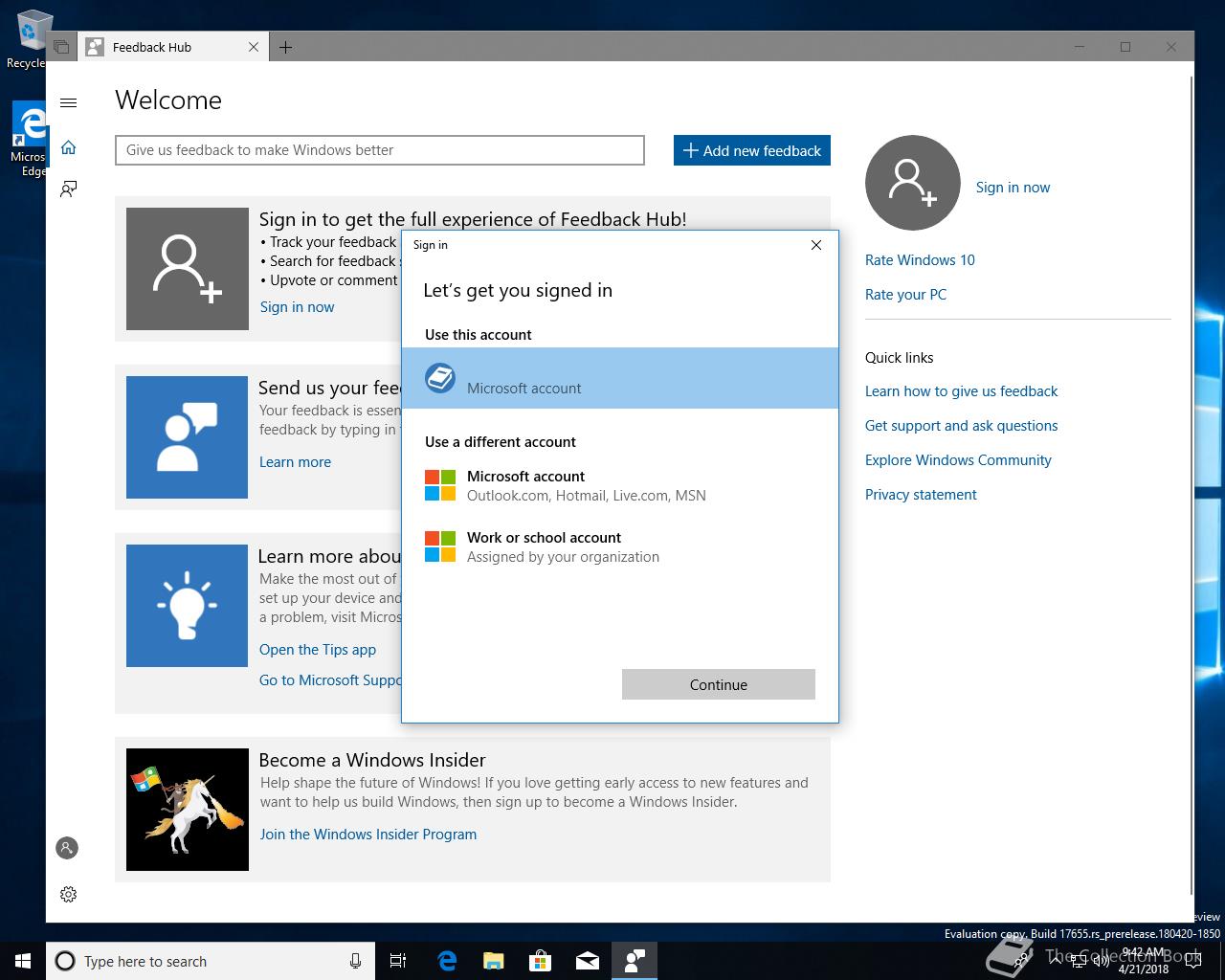Click the sign-in person tile icon
This screenshot has width=1225, height=980.
[188, 269]
